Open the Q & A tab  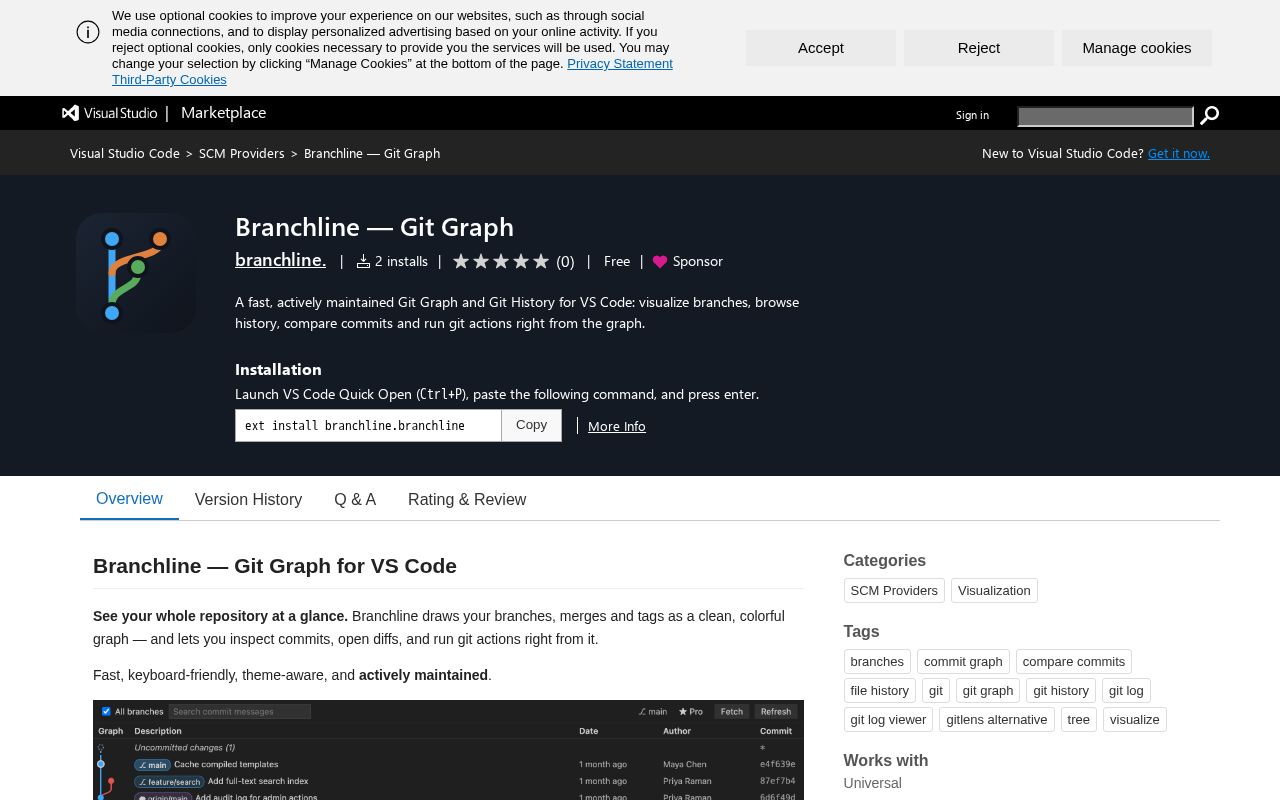pos(355,500)
